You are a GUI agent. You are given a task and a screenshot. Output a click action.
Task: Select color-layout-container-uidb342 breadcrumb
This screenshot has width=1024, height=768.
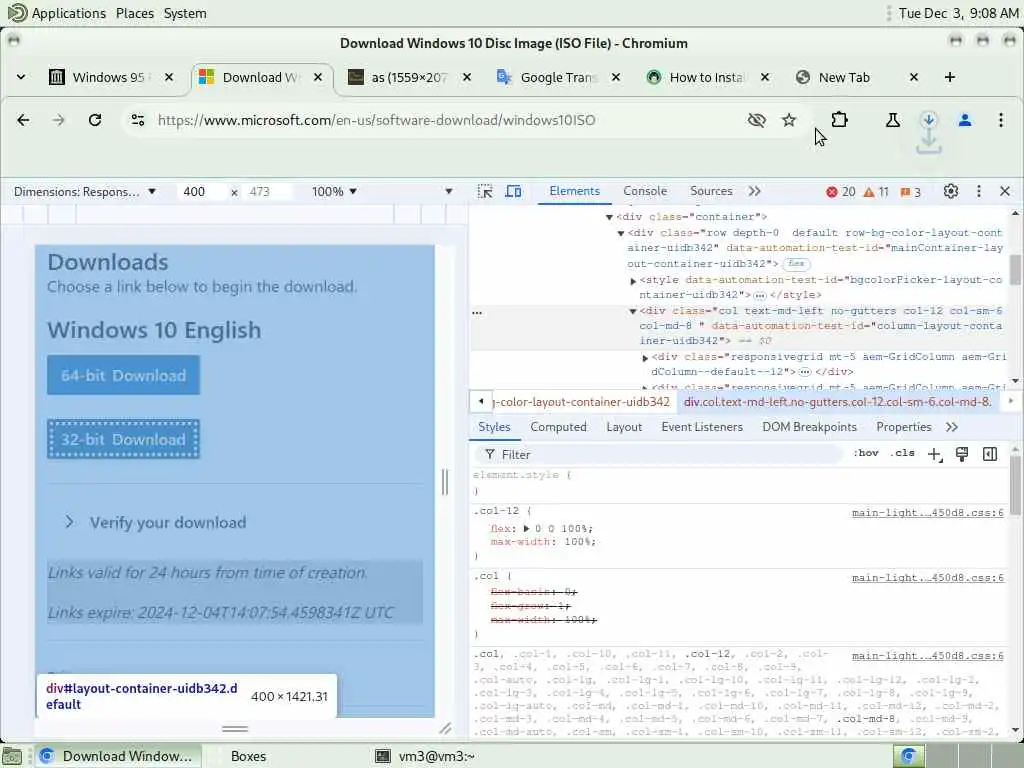tap(581, 402)
